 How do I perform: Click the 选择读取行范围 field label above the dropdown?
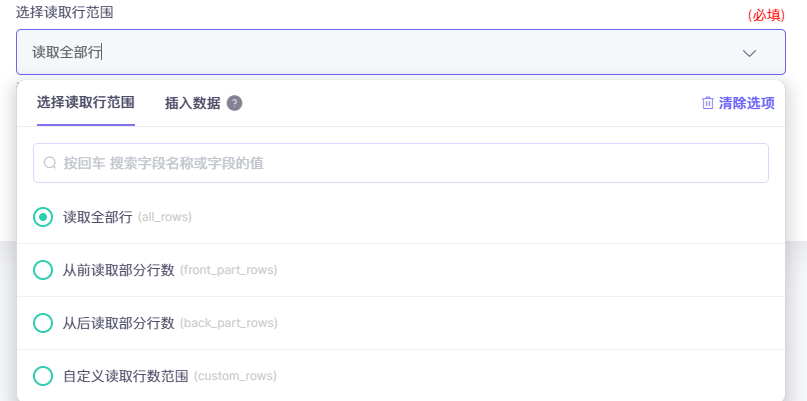(65, 12)
